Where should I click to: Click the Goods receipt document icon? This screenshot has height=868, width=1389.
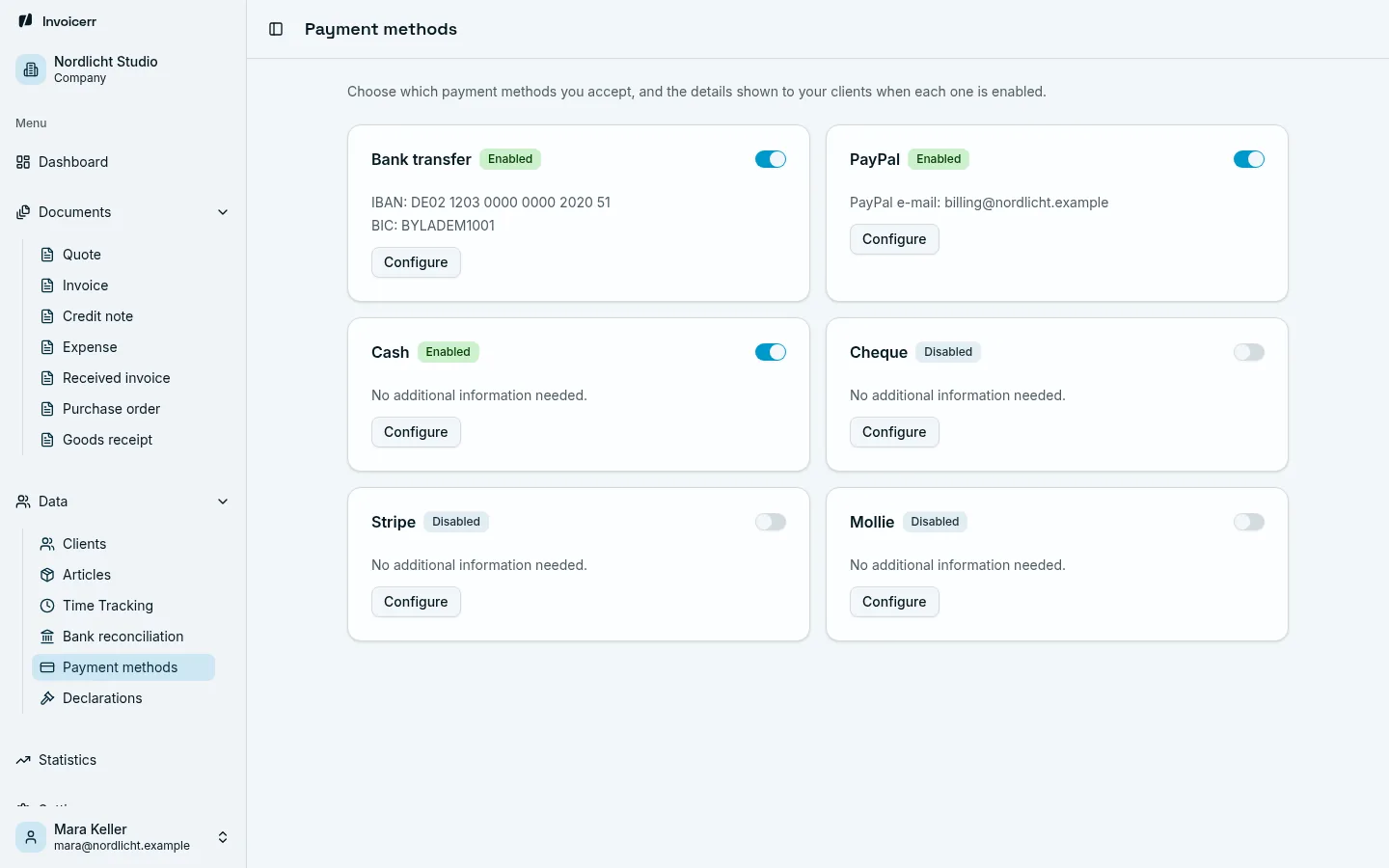47,440
